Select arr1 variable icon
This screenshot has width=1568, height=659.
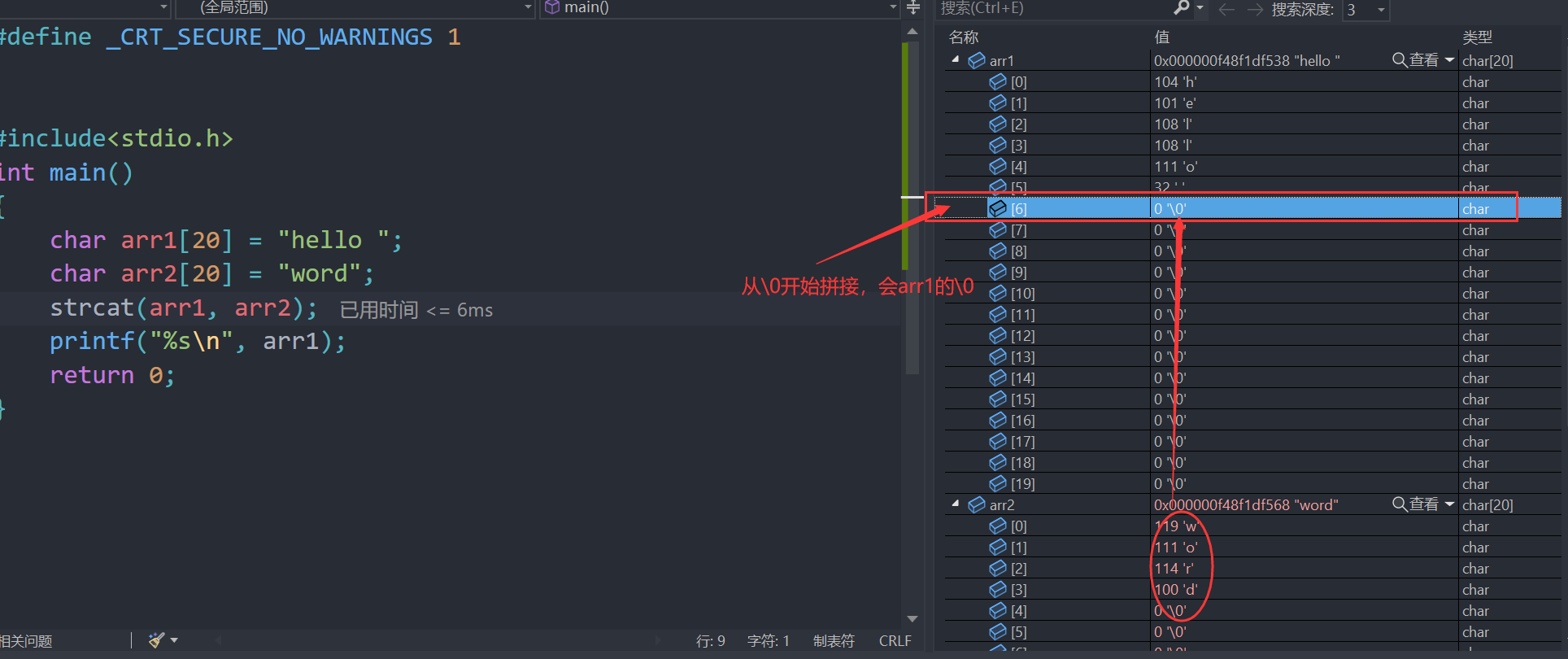pyautogui.click(x=977, y=60)
